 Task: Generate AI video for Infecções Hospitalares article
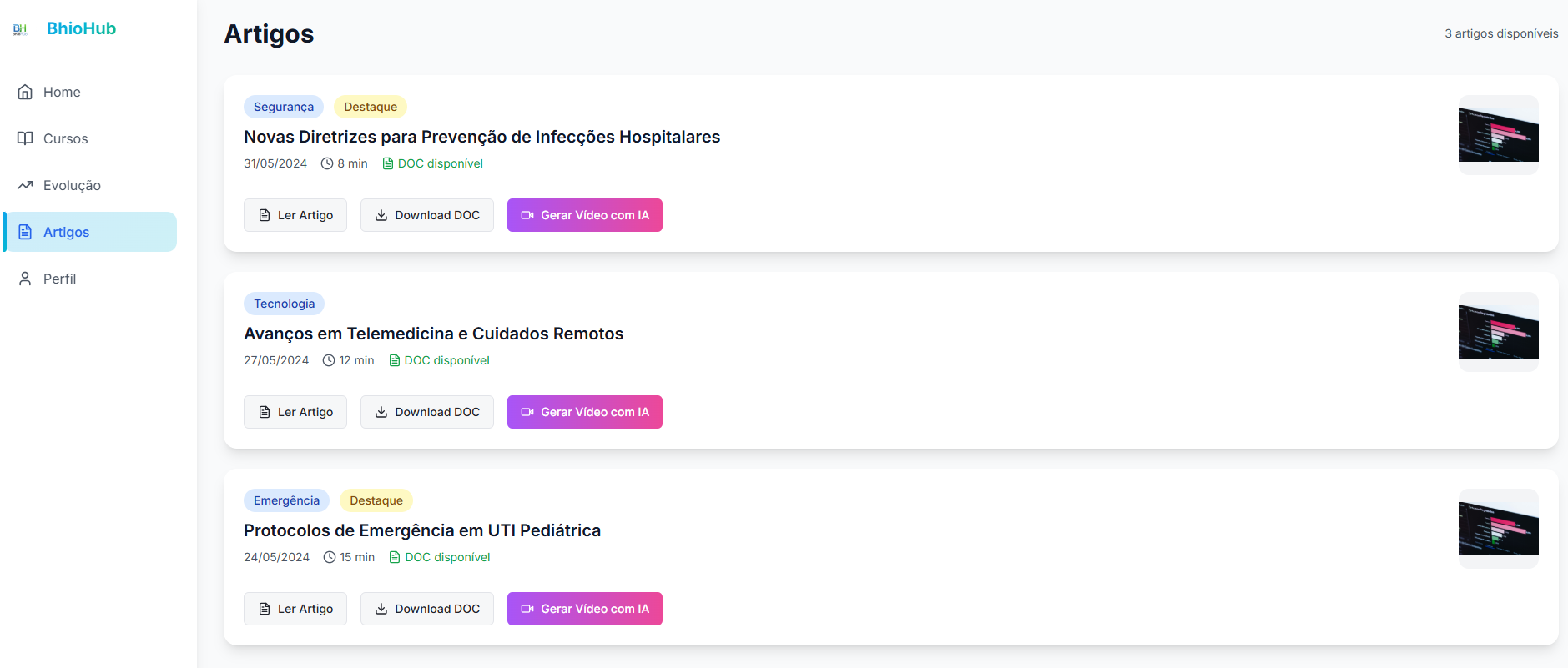pyautogui.click(x=585, y=215)
